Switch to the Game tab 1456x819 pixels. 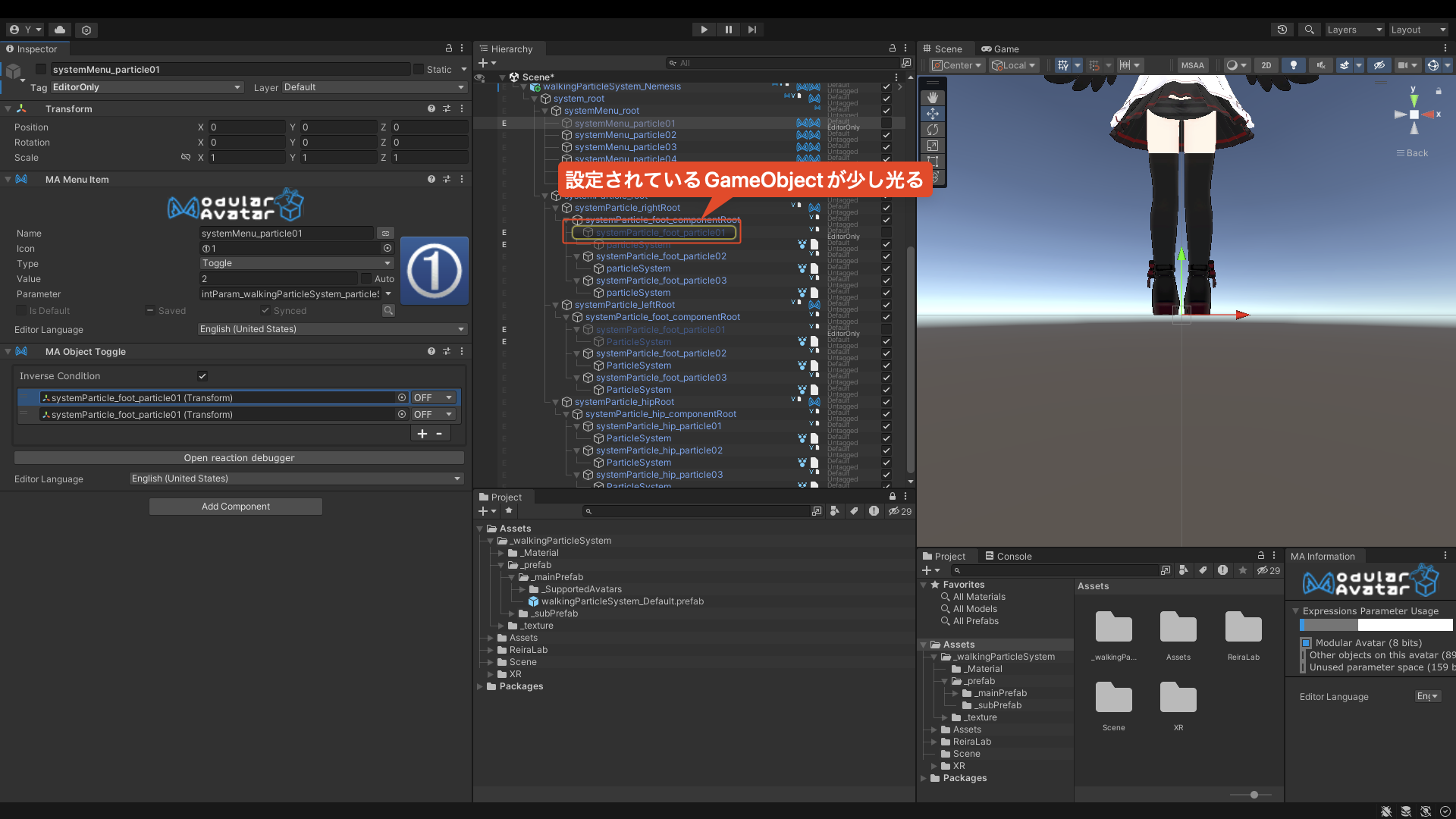tap(999, 49)
